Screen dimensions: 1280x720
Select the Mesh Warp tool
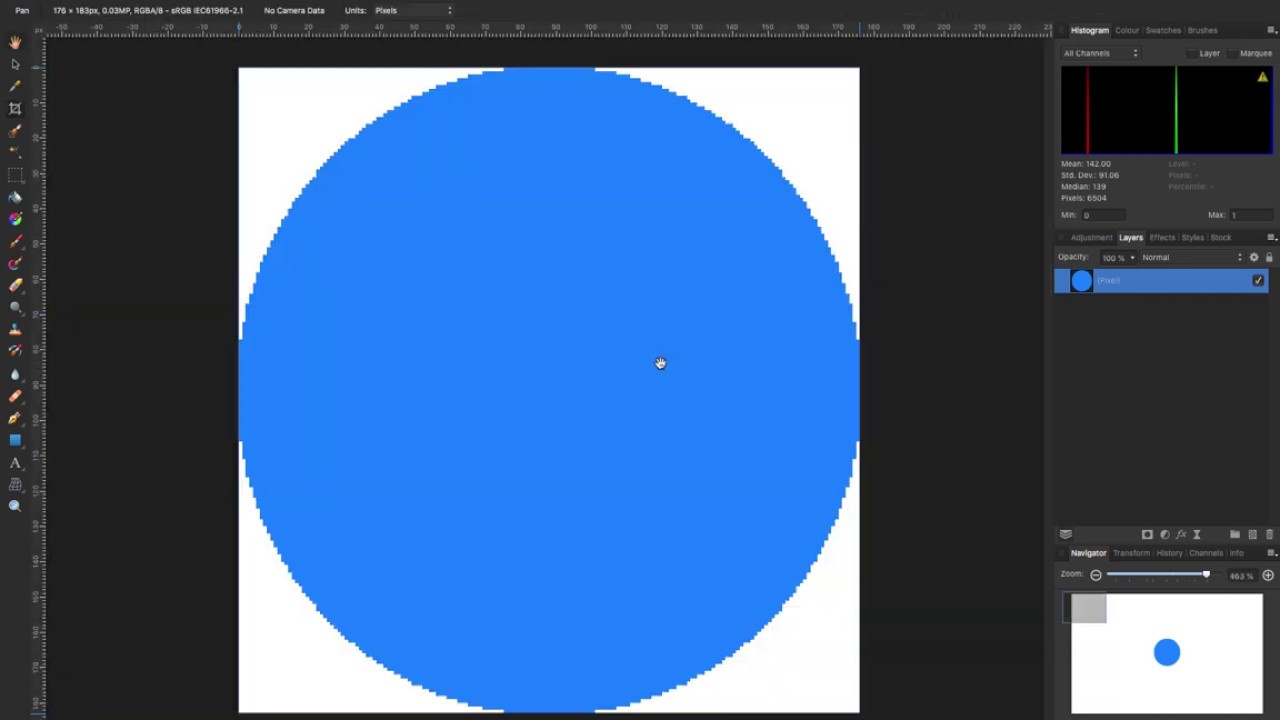click(15, 484)
